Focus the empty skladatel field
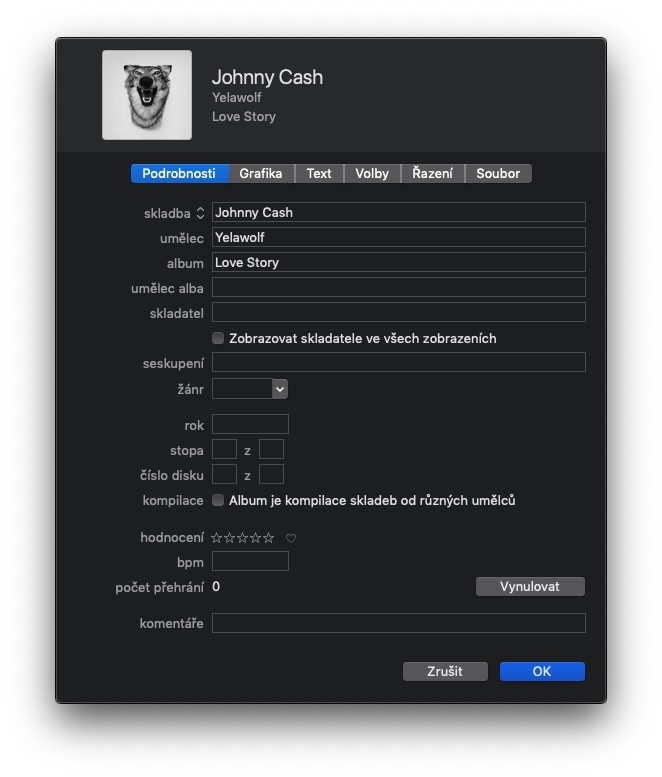The height and width of the screenshot is (777, 662). coord(399,312)
